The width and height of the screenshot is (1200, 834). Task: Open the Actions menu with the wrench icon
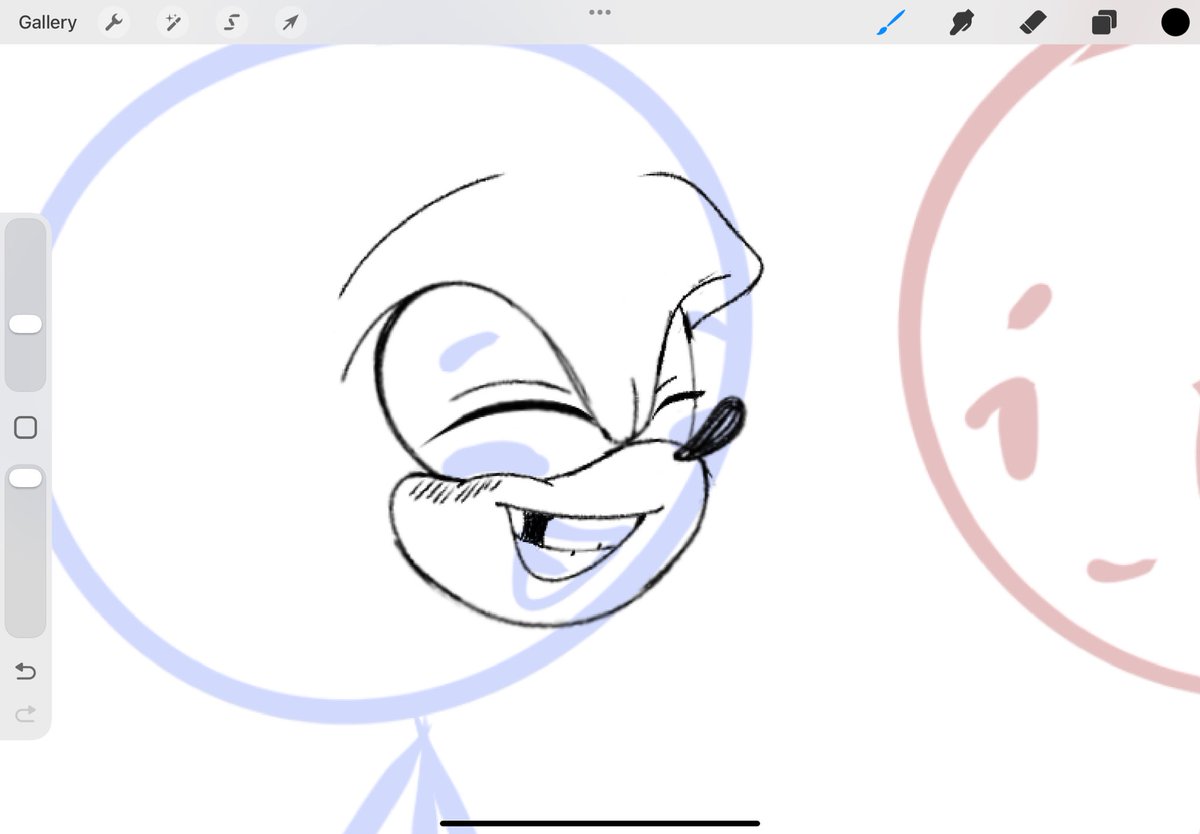point(113,21)
